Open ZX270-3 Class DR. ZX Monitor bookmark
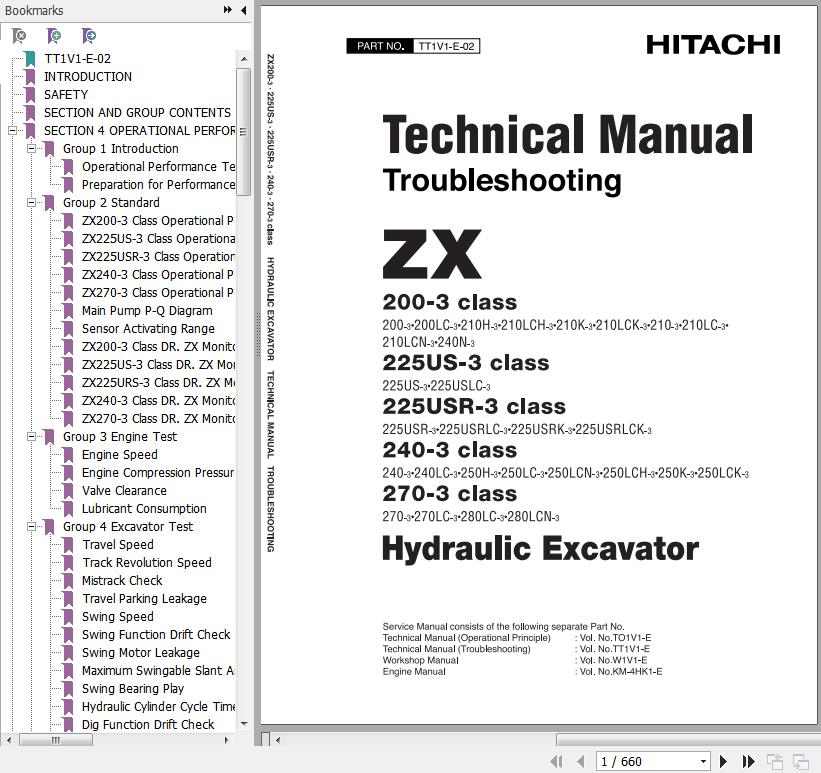This screenshot has width=821, height=773. tap(158, 418)
